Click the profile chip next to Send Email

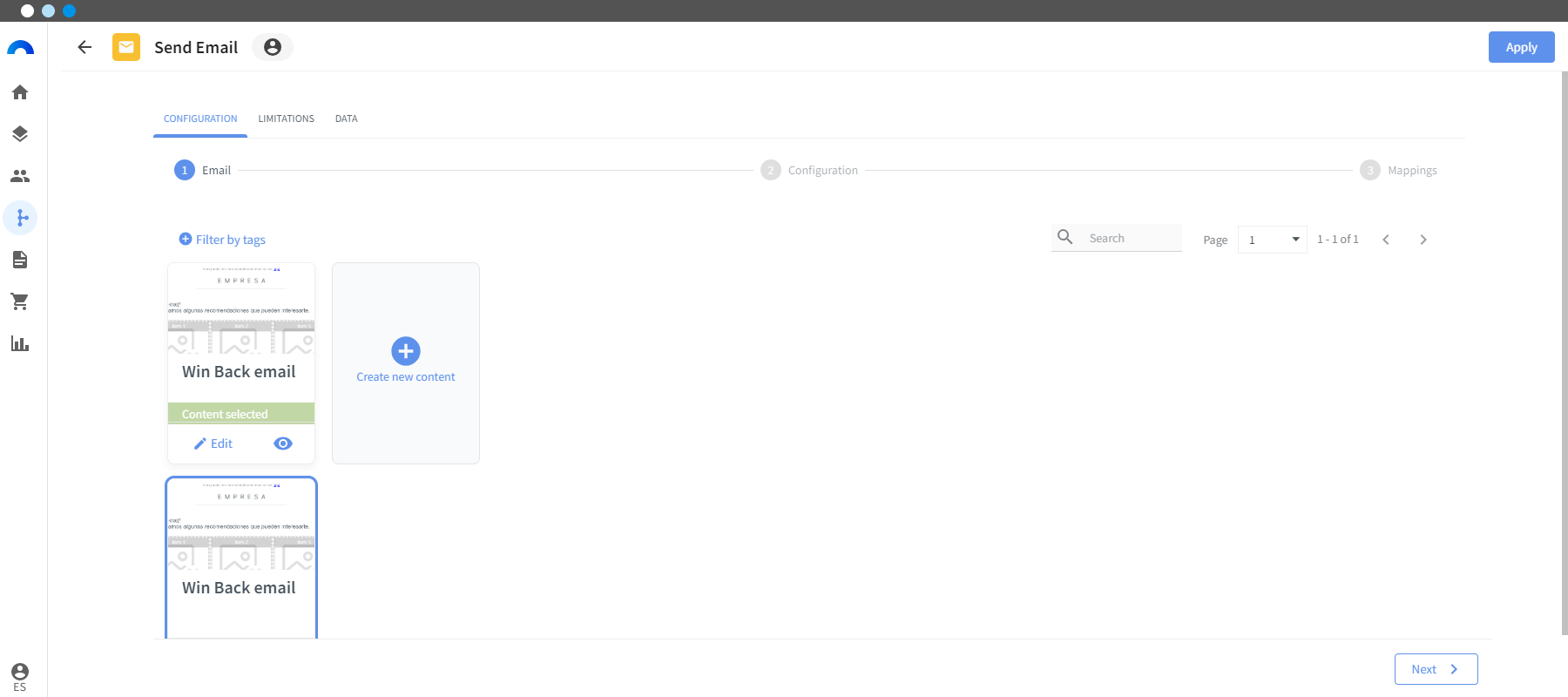[273, 47]
